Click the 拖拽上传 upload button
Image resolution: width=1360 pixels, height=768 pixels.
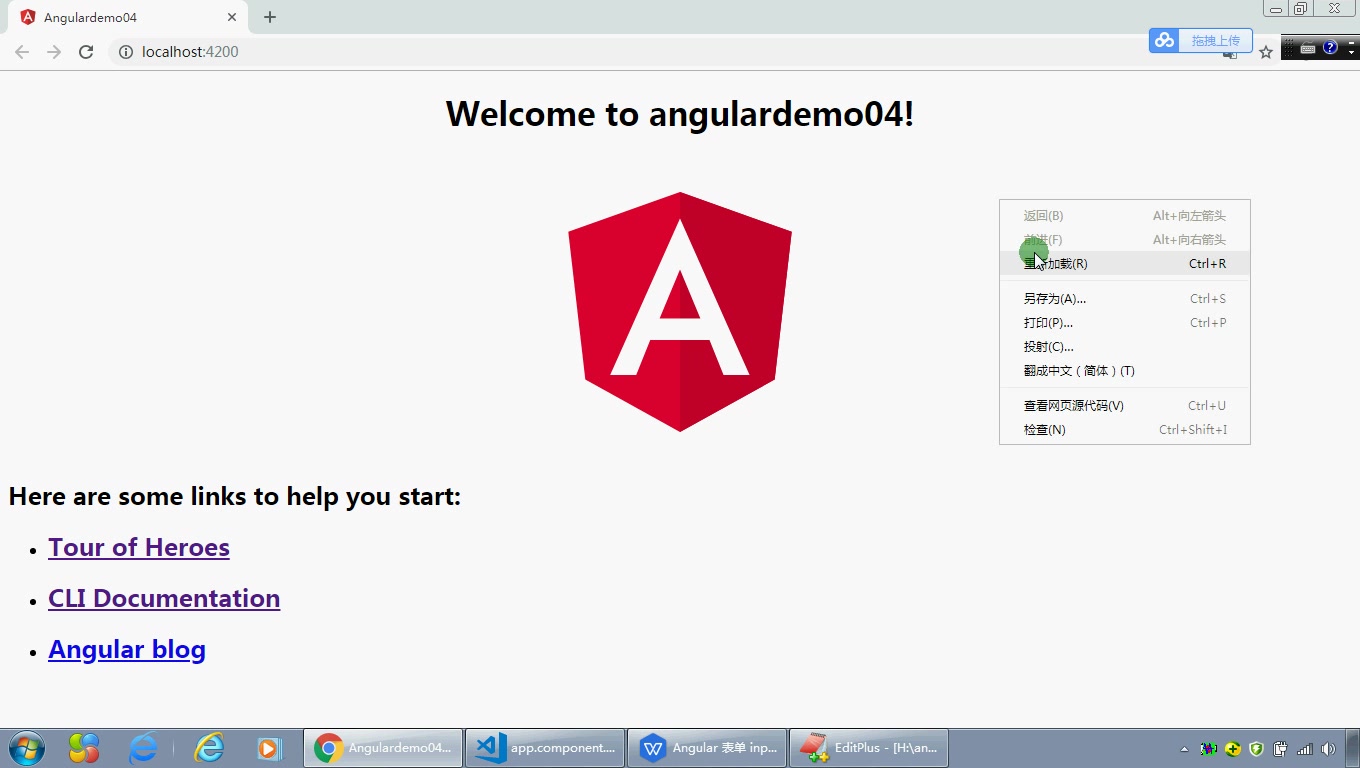coord(1215,40)
